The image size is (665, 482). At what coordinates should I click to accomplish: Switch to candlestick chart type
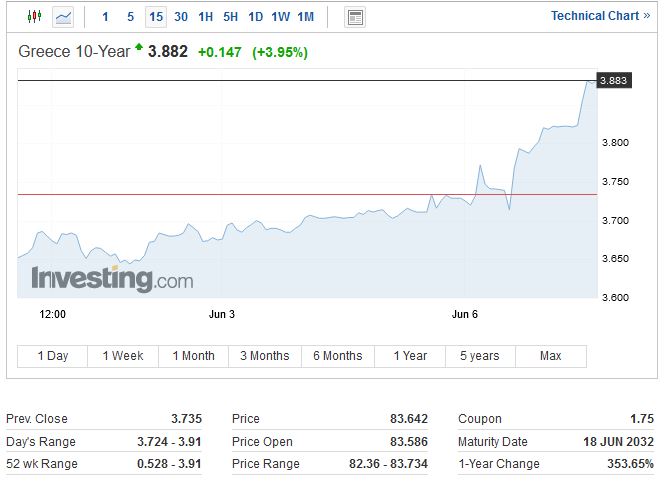(35, 17)
